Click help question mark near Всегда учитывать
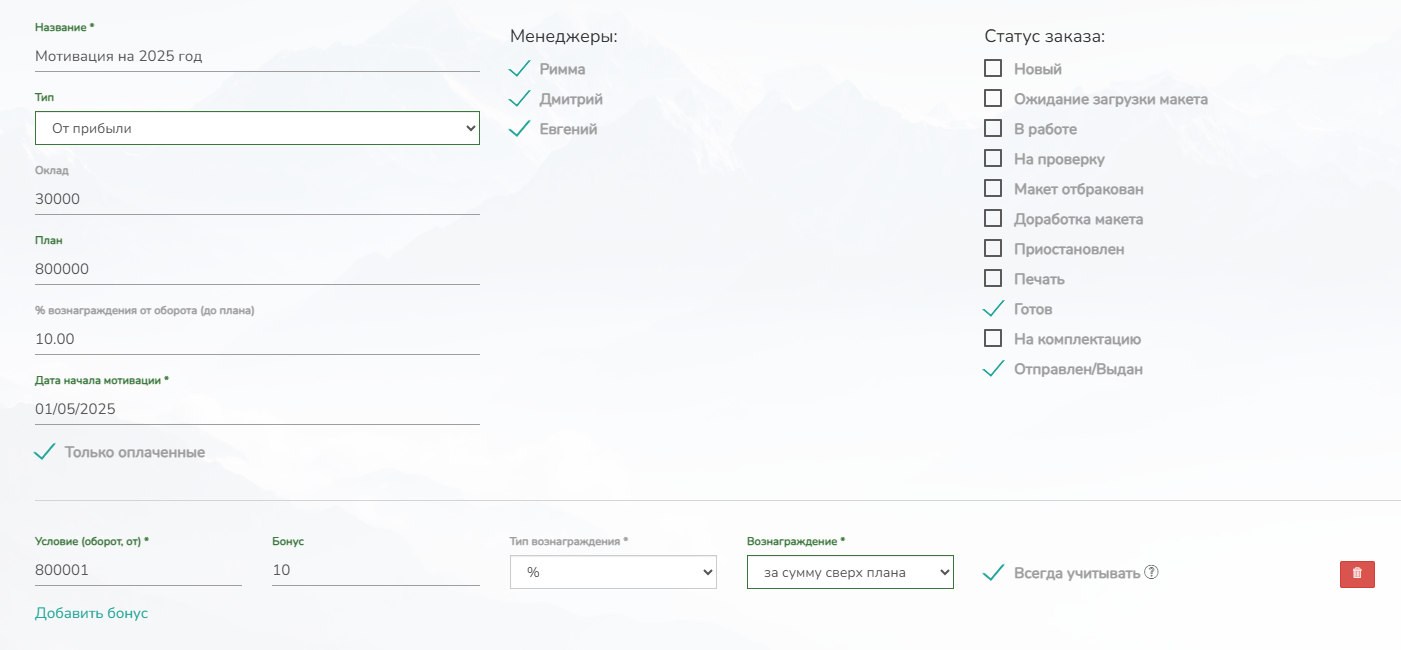This screenshot has width=1401, height=650. pyautogui.click(x=1151, y=573)
